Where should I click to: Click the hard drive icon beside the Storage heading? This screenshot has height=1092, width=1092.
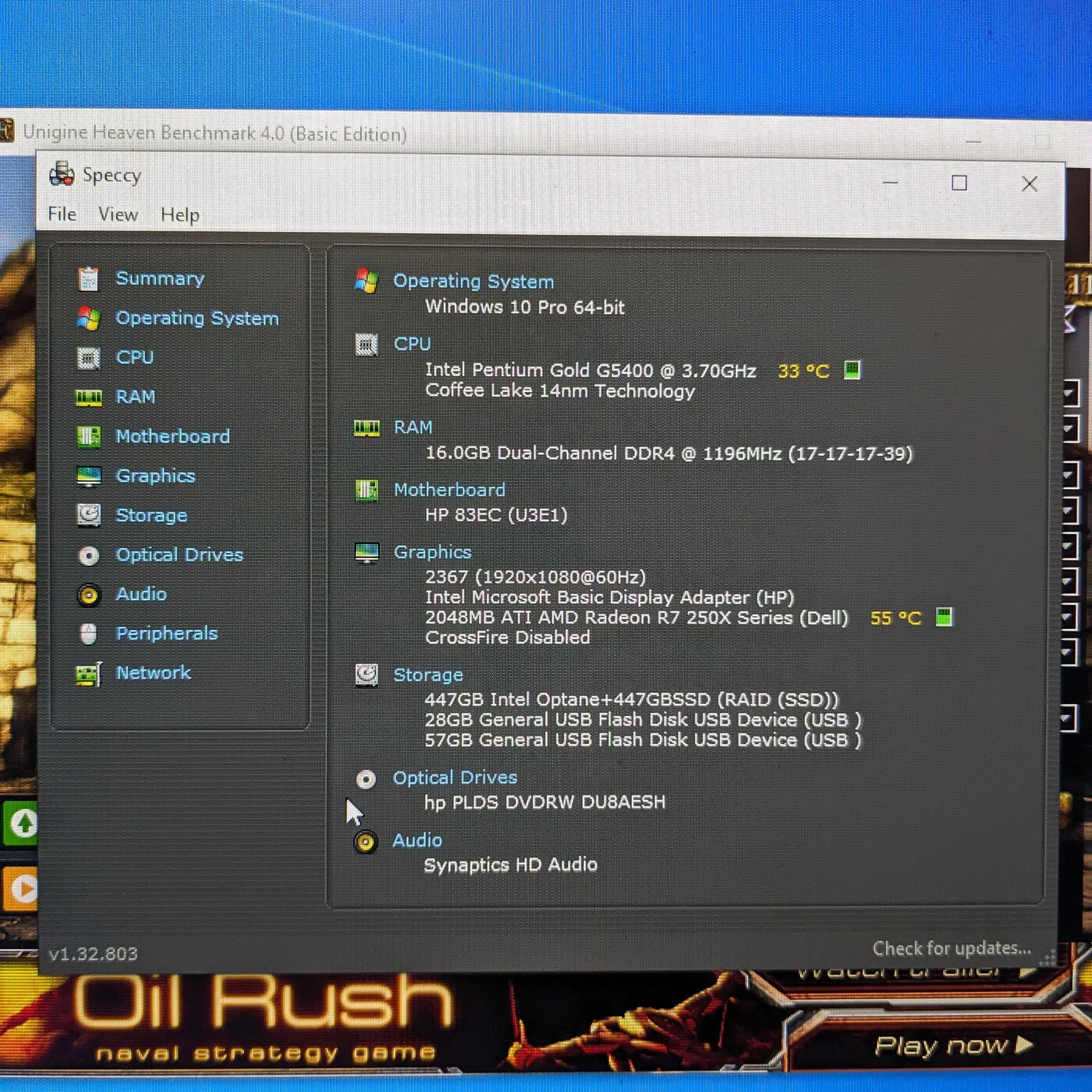tap(367, 675)
